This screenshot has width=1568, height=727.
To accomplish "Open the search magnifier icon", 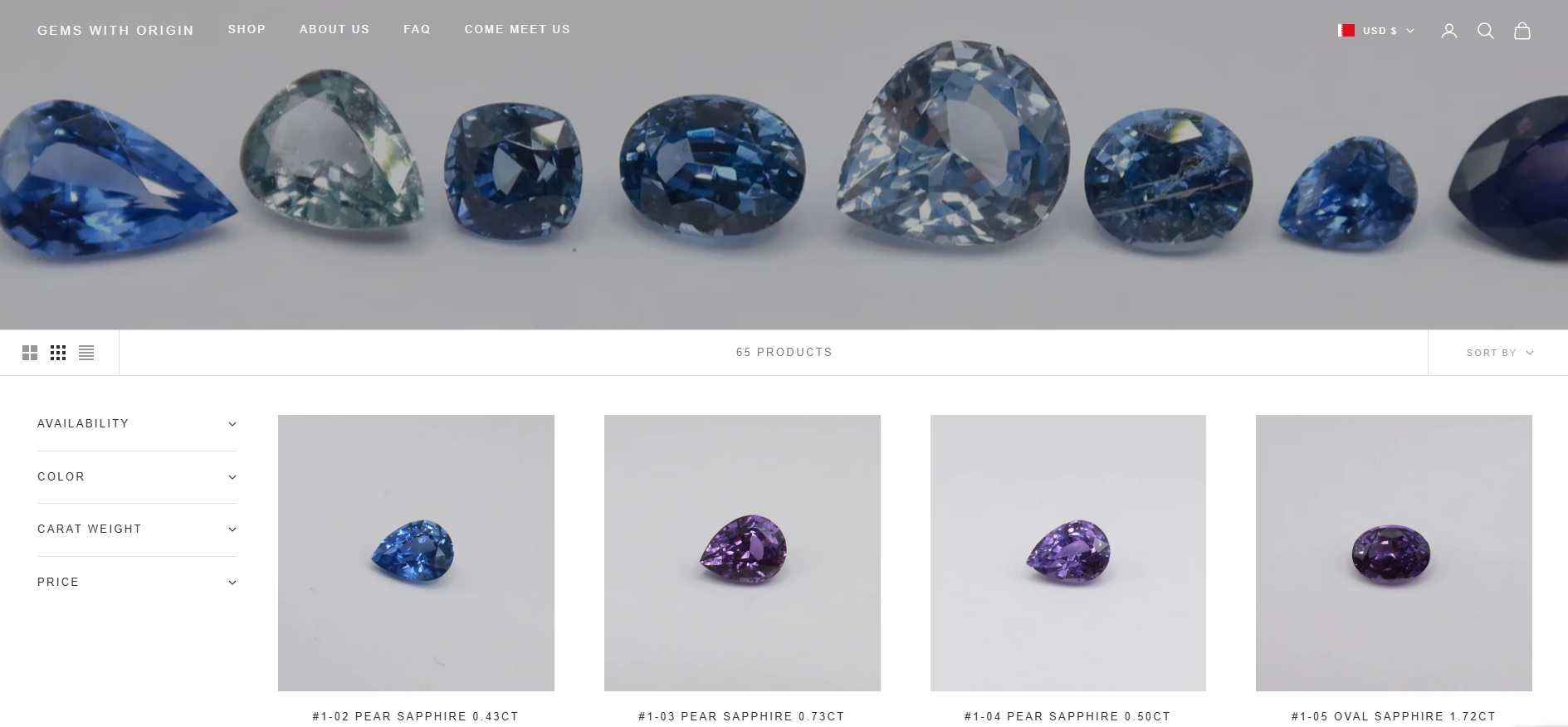I will [x=1485, y=31].
